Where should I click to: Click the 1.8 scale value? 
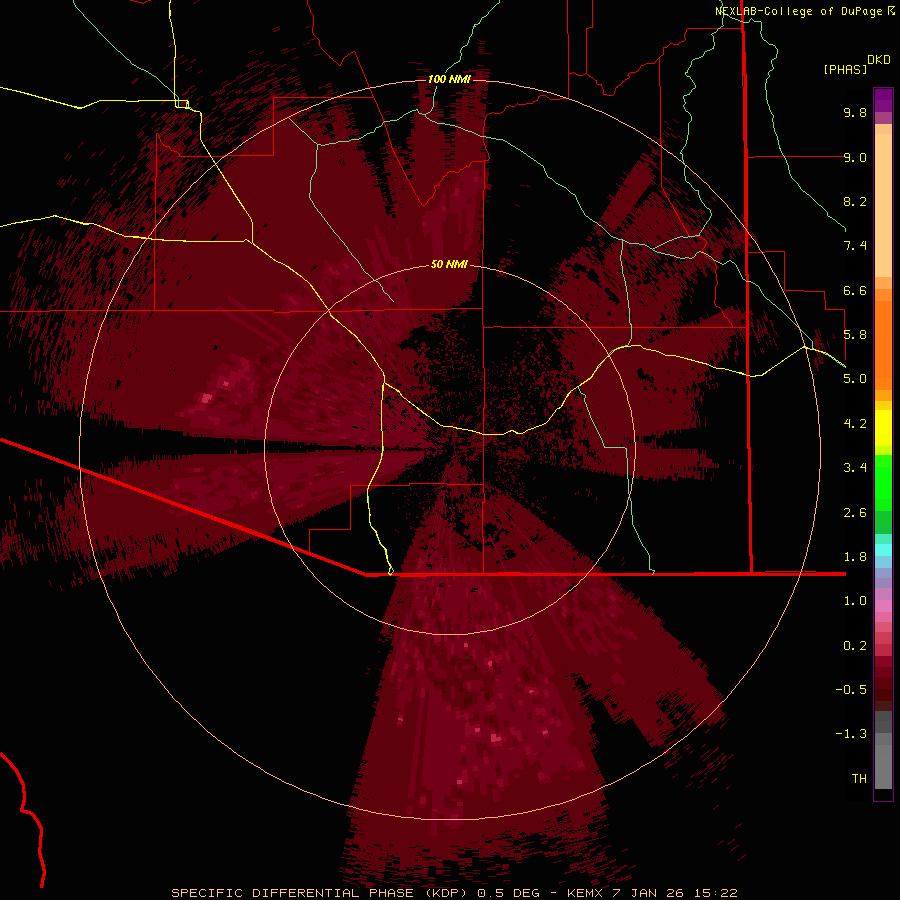(855, 556)
